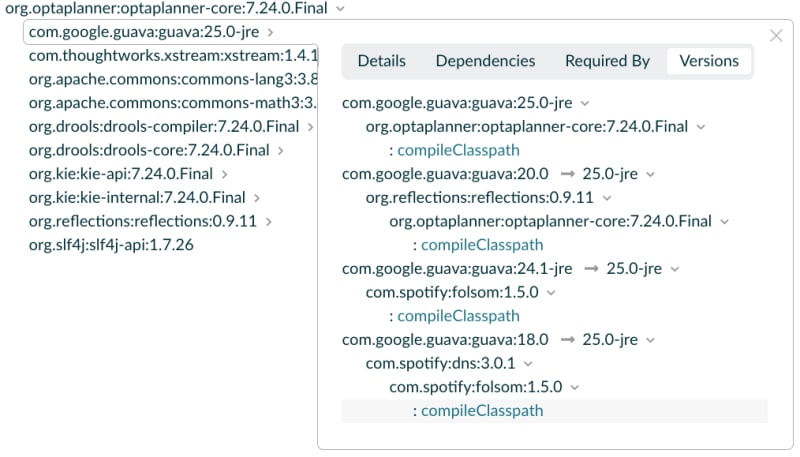Close the dependency details popup
Viewport: 800px width, 457px height.
tap(776, 36)
